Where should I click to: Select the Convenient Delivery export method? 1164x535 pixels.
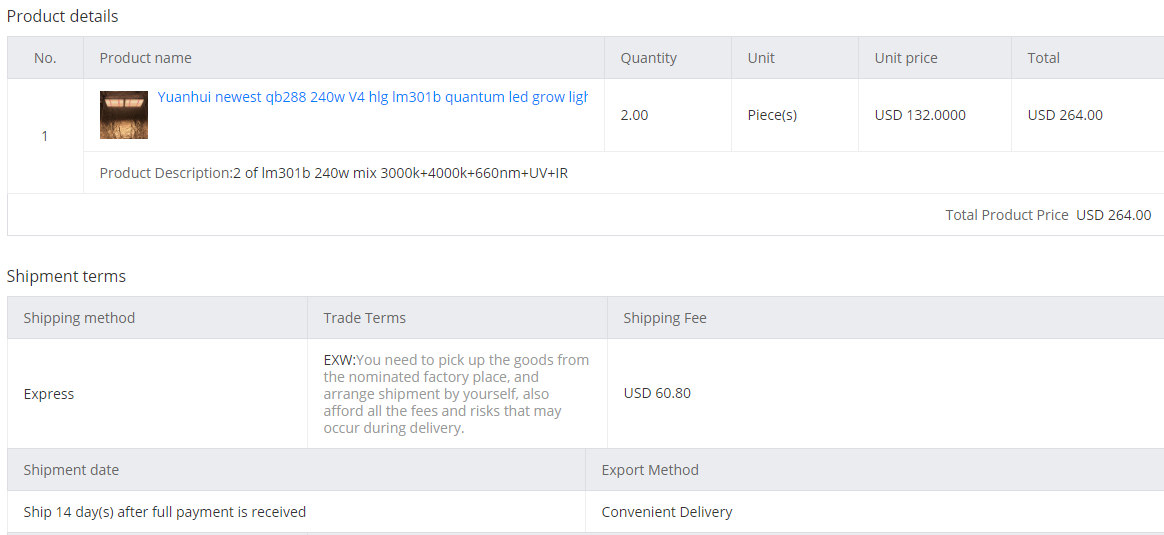tap(667, 512)
